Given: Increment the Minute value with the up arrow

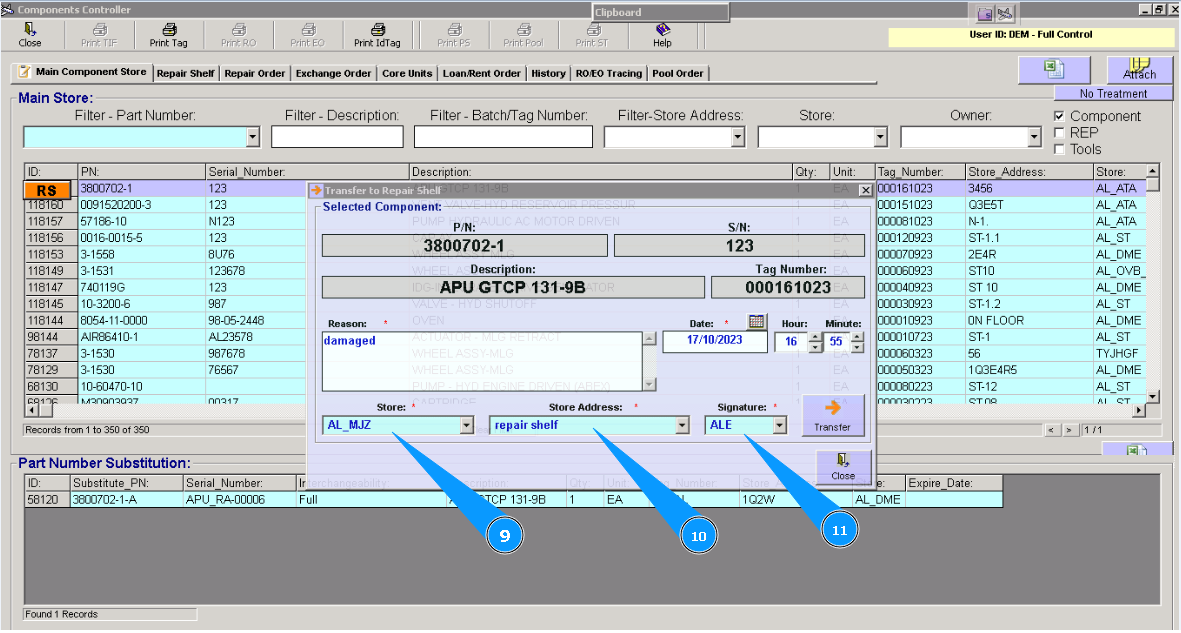Looking at the screenshot, I should coord(856,337).
